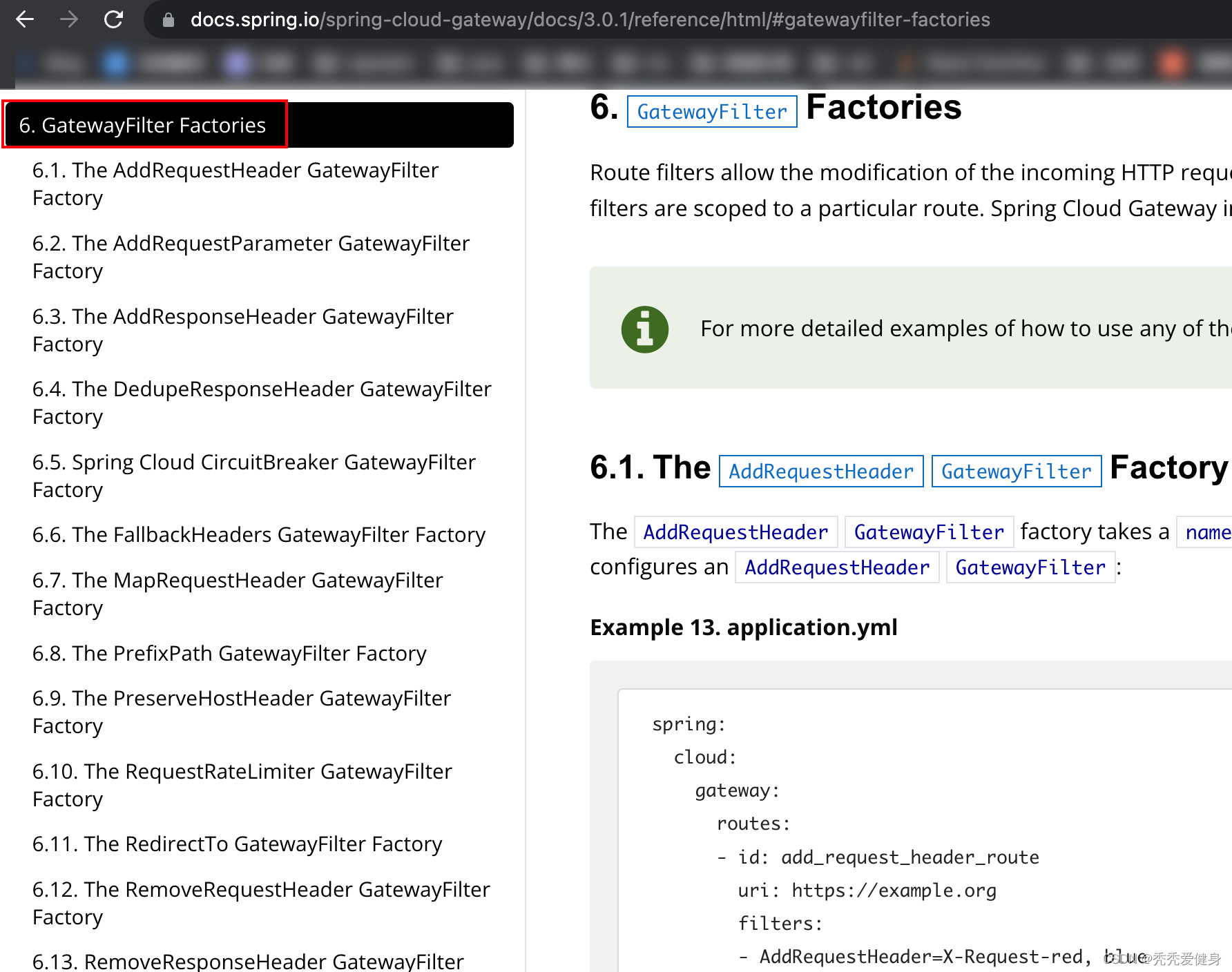
Task: Go to 6.13 RemoveResponseHeader GatewayFilter entry
Action: click(x=248, y=961)
